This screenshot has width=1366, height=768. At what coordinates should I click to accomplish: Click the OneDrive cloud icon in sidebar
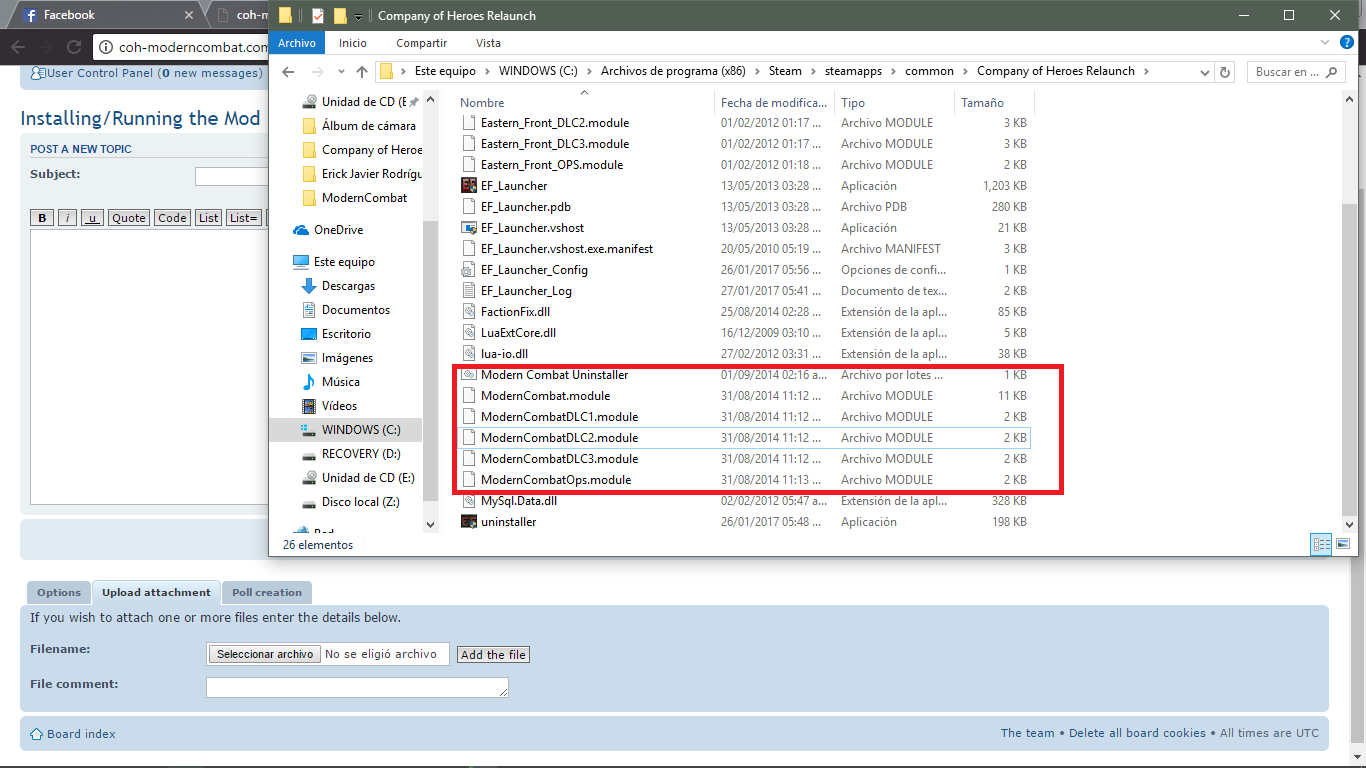pyautogui.click(x=301, y=230)
